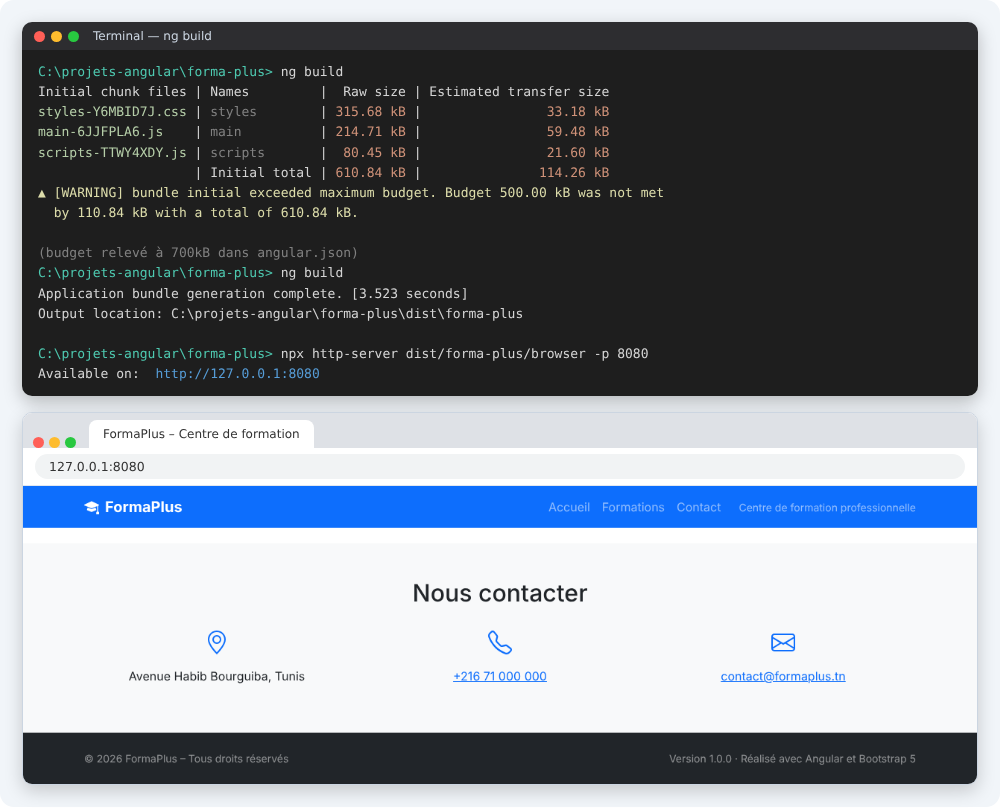This screenshot has height=808, width=1000.
Task: Call the +216 71 000 000 link
Action: pyautogui.click(x=500, y=677)
